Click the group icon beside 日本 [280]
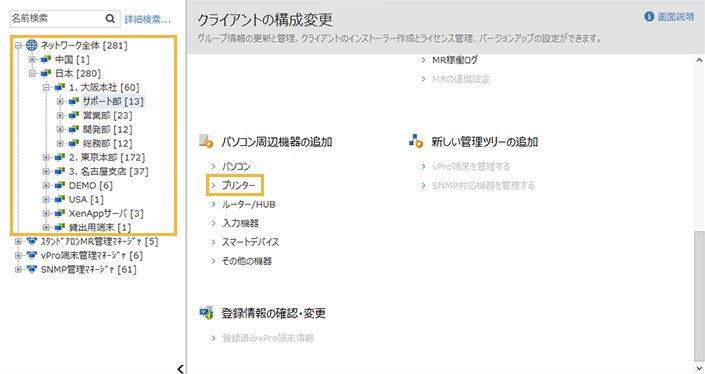This screenshot has height=374, width=705. click(46, 73)
